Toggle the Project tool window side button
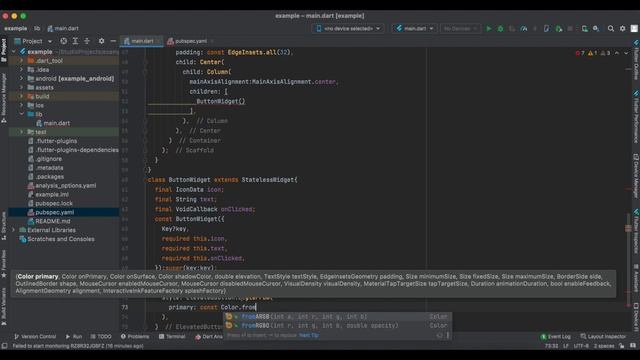This screenshot has width=640, height=360. click(x=4, y=51)
